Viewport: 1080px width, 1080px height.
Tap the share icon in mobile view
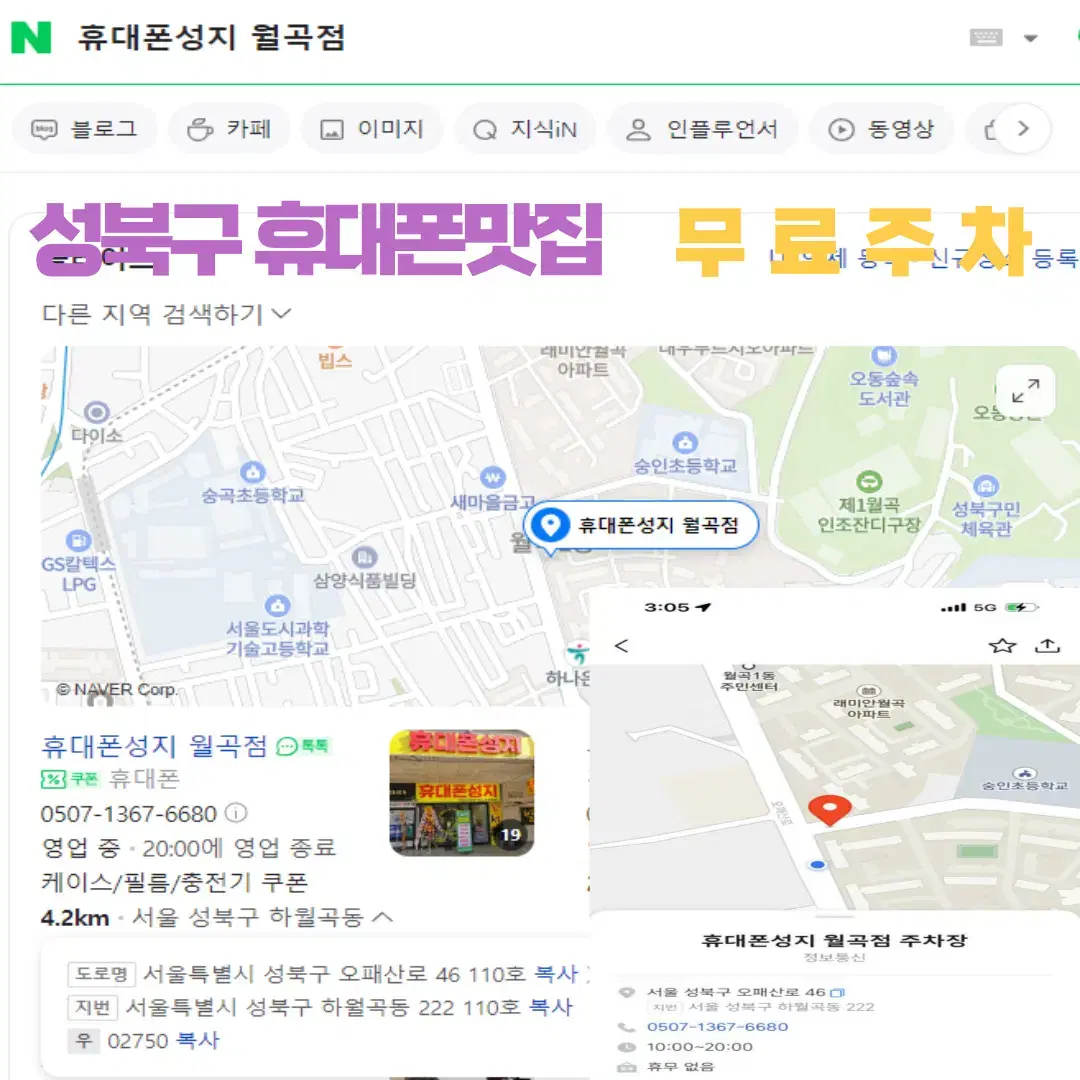click(1047, 645)
